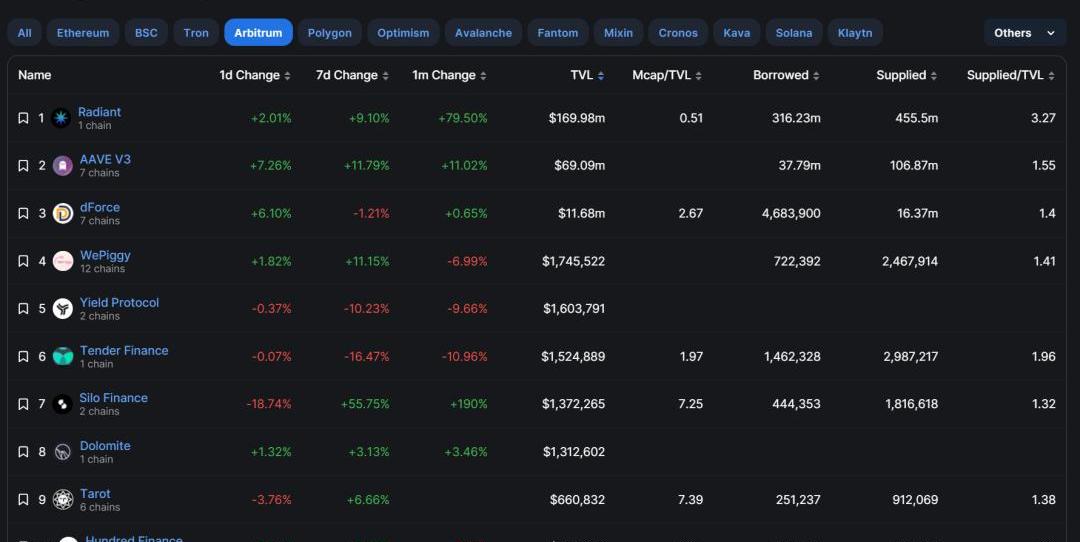This screenshot has height=542, width=1080.
Task: Click dForce borrowed value 4,683,900
Action: 791,213
